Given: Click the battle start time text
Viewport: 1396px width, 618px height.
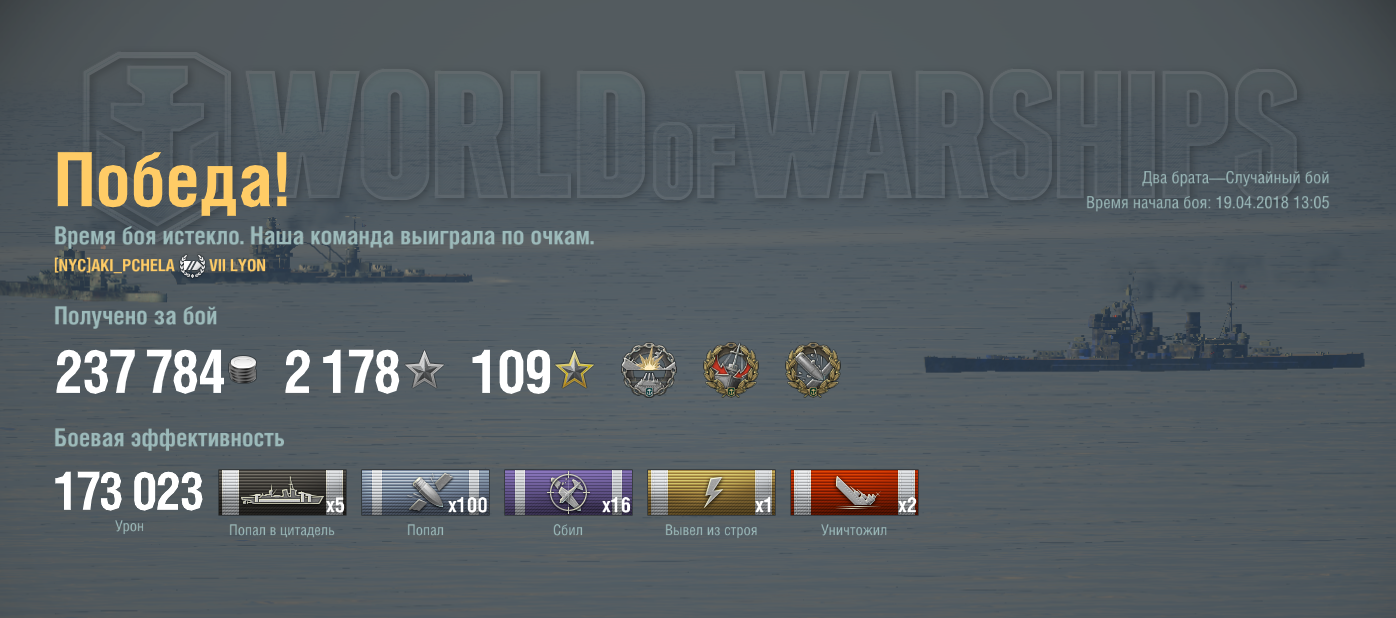Looking at the screenshot, I should [1208, 202].
